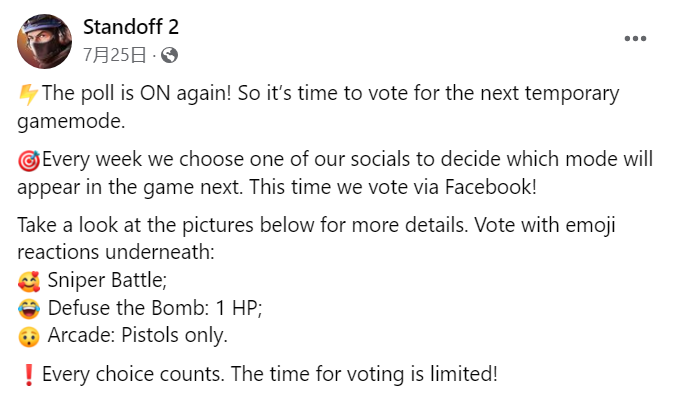
Task: Click the surprised hushed face emoji
Action: [x=29, y=336]
